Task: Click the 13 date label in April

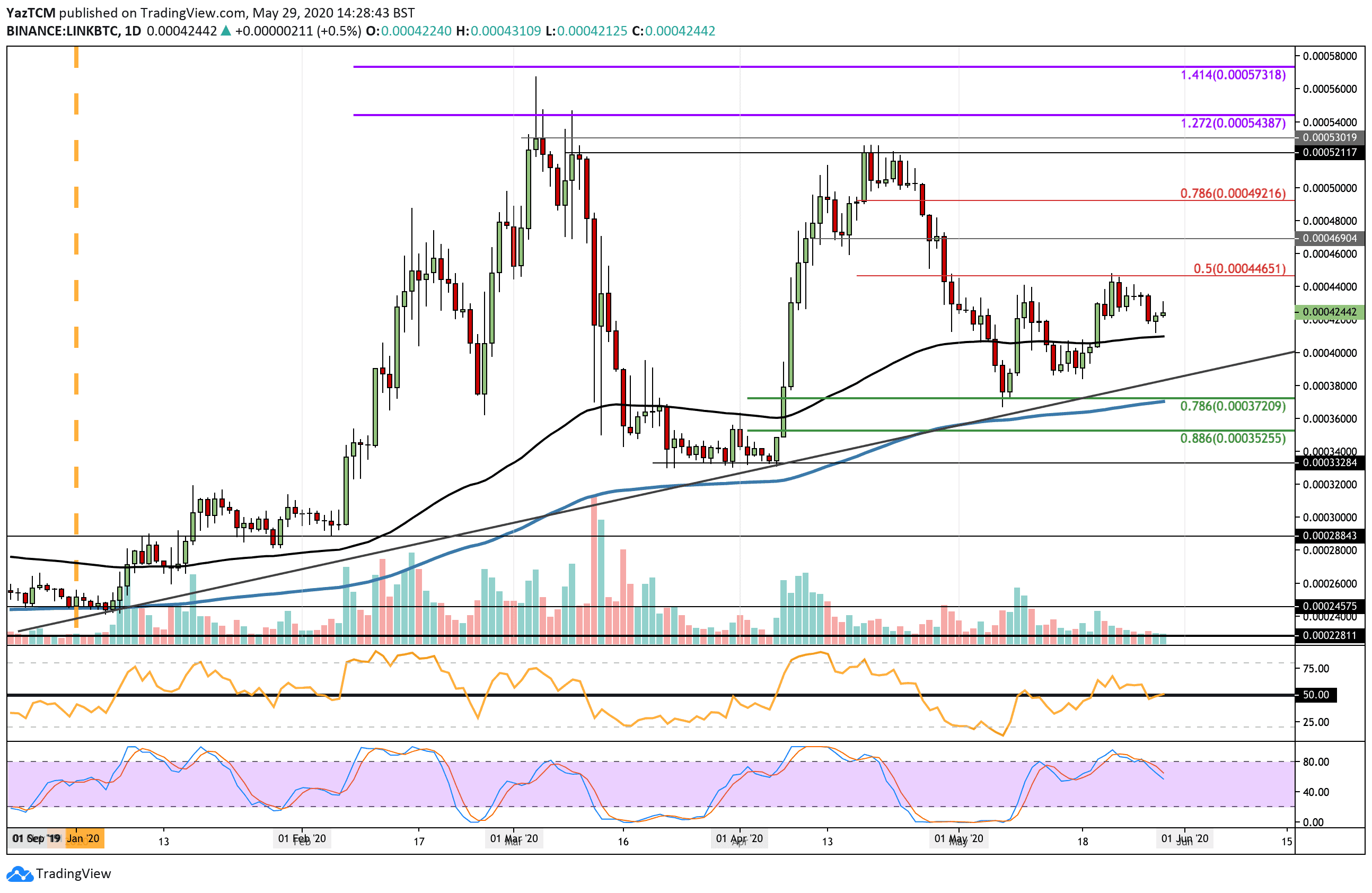Action: tap(827, 841)
